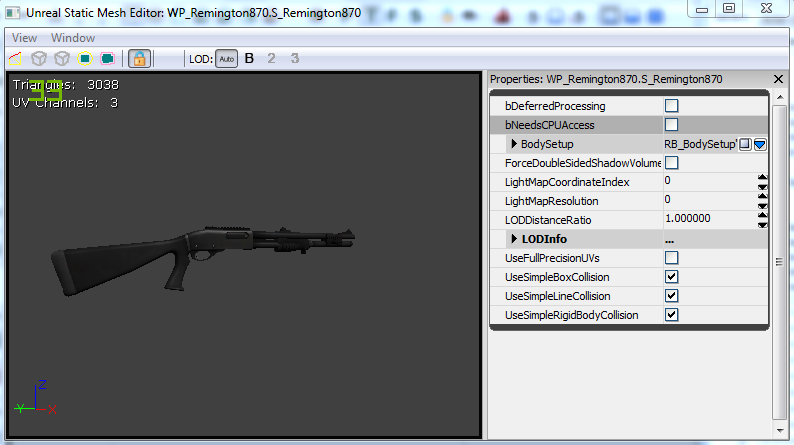Select the LODDistanceRatio property label
Viewport: 794px width, 445px height.
click(x=548, y=220)
